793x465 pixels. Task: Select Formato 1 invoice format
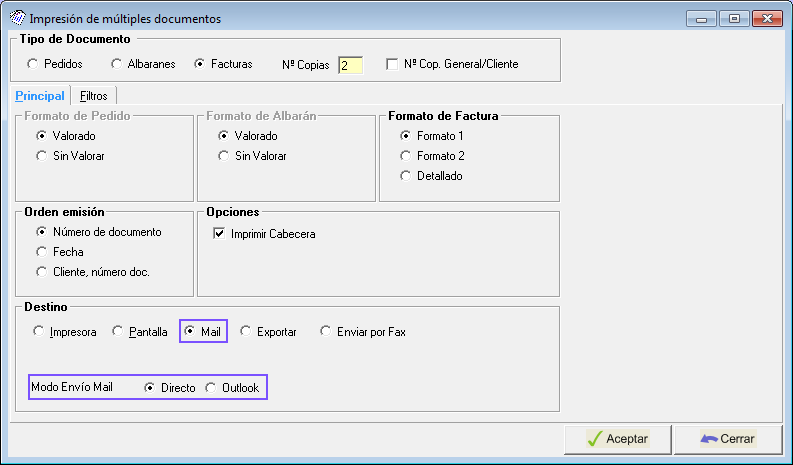coord(405,136)
